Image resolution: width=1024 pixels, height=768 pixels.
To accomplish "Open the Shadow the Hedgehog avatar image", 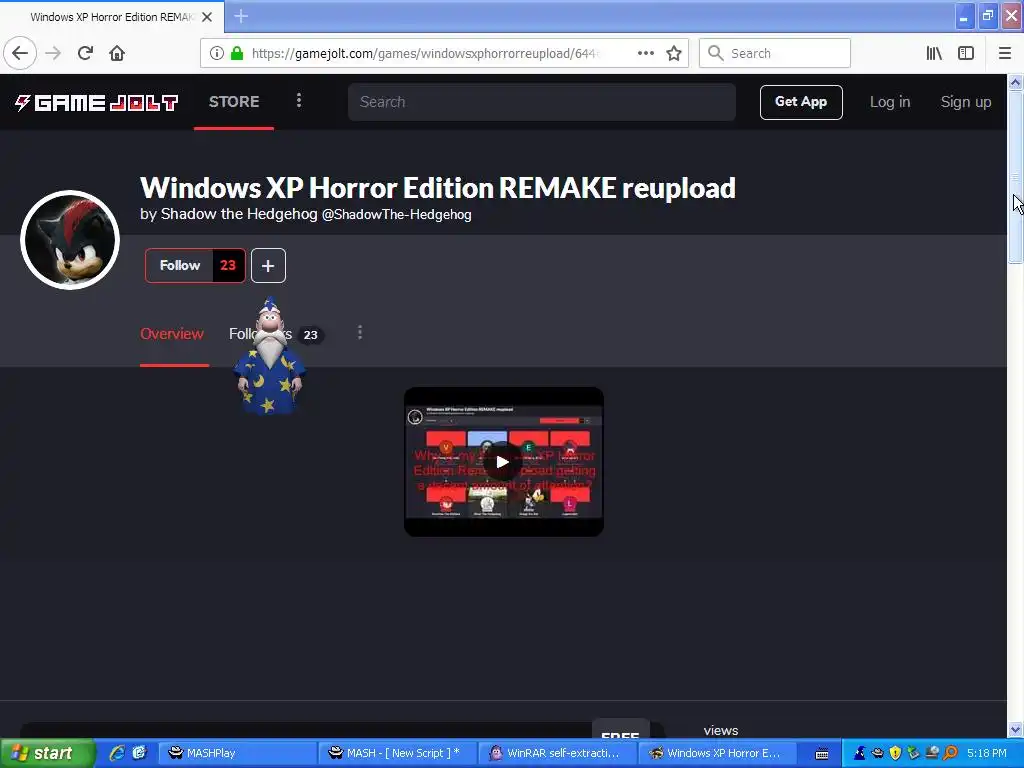I will [70, 240].
